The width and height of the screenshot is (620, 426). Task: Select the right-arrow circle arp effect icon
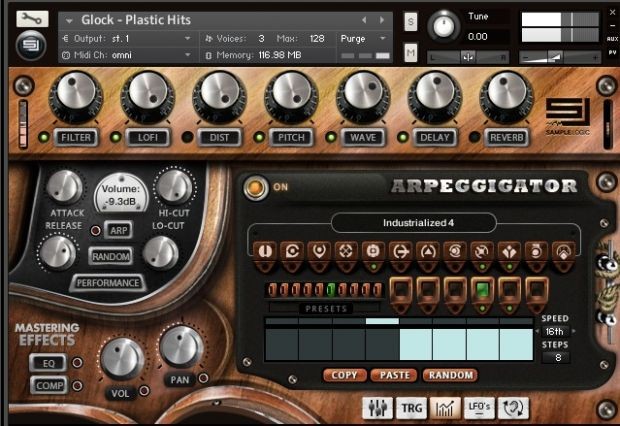[401, 251]
